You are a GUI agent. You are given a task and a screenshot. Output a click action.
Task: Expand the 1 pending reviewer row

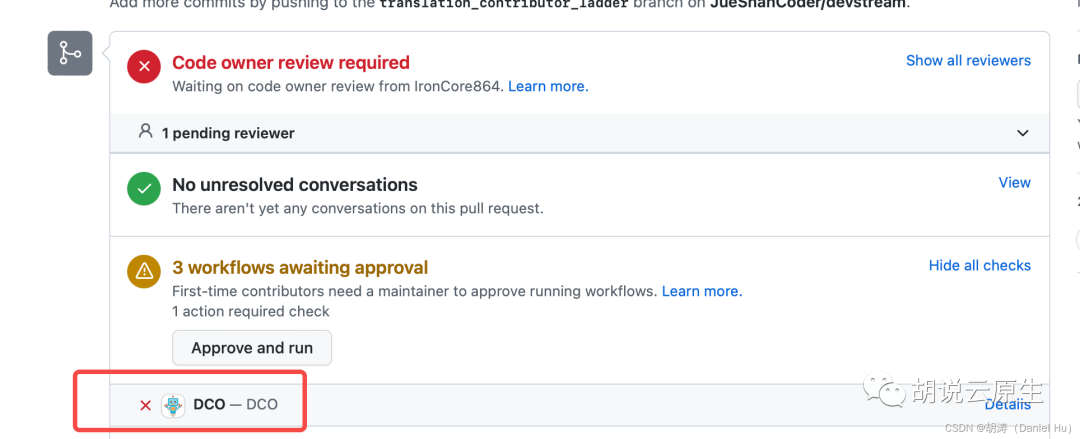point(228,133)
